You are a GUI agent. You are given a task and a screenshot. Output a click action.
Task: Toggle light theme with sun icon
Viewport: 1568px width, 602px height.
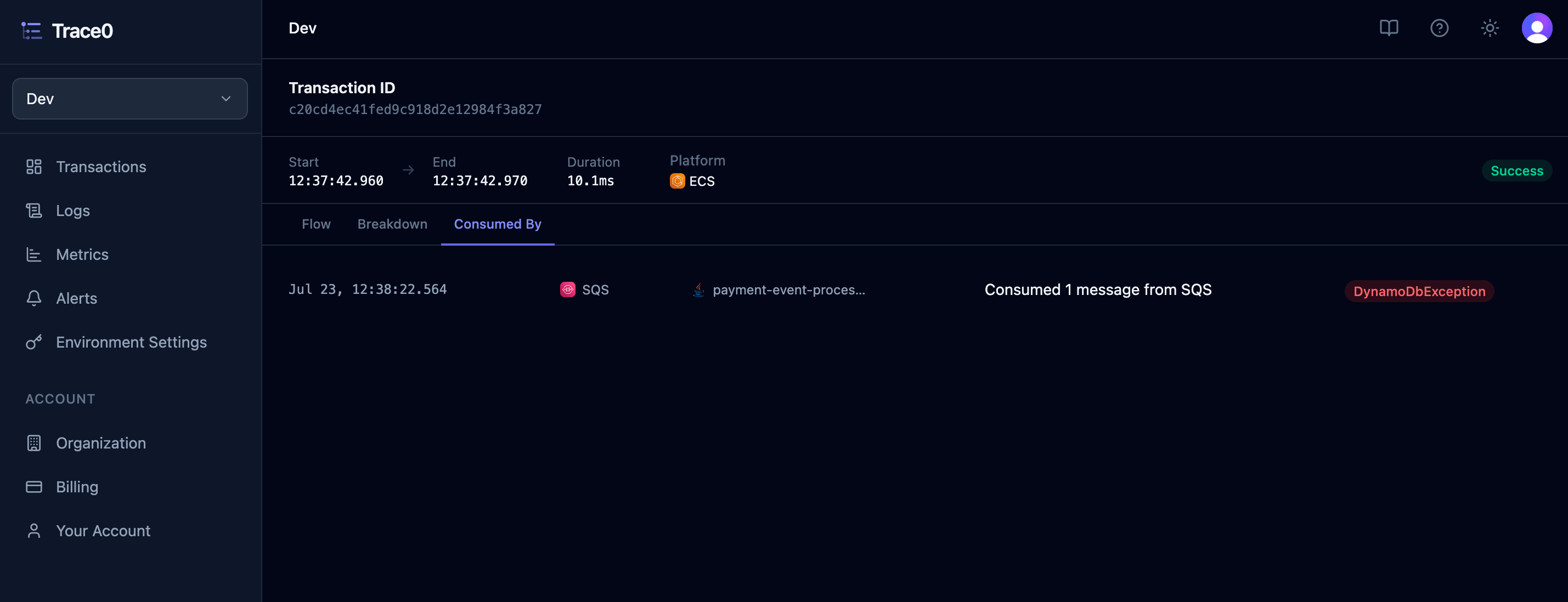1490,28
